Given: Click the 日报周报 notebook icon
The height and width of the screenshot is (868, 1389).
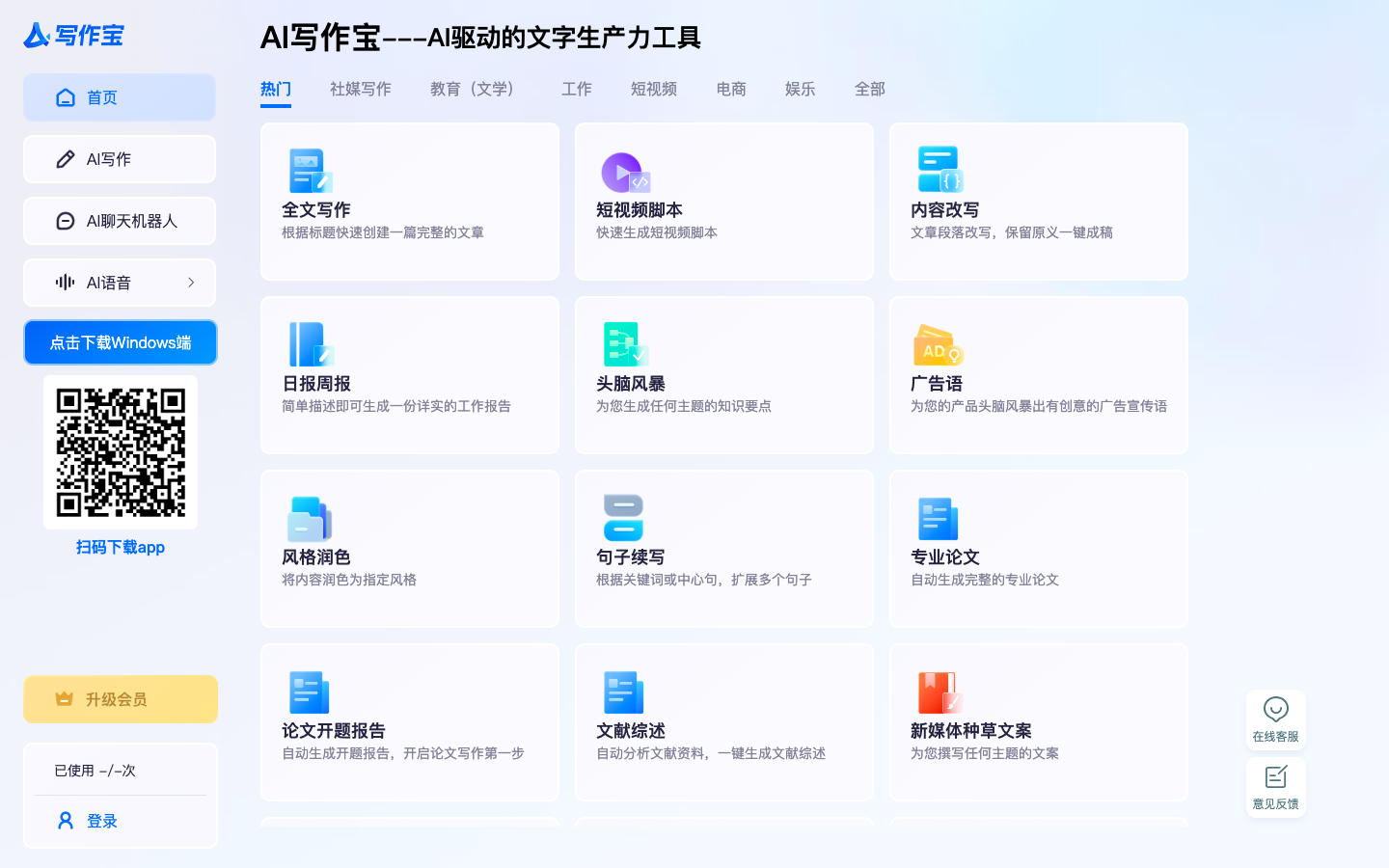Looking at the screenshot, I should [x=311, y=345].
